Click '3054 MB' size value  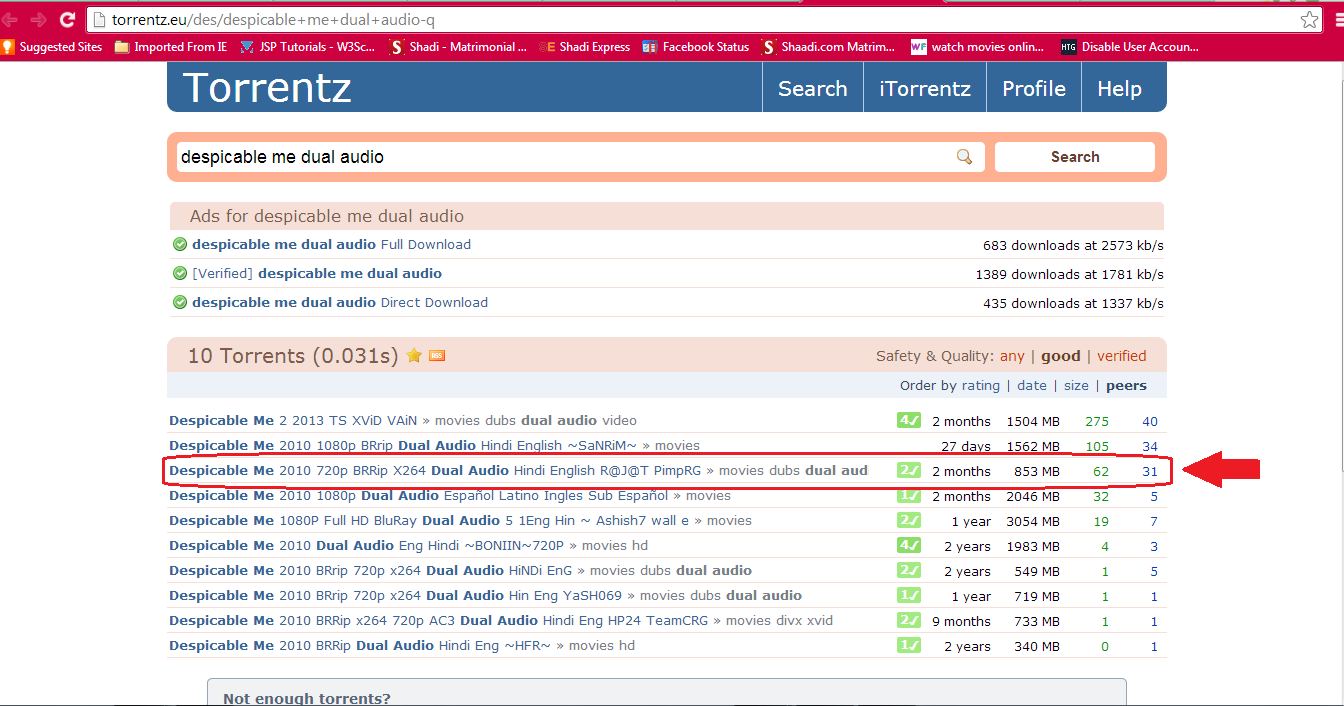point(1034,521)
